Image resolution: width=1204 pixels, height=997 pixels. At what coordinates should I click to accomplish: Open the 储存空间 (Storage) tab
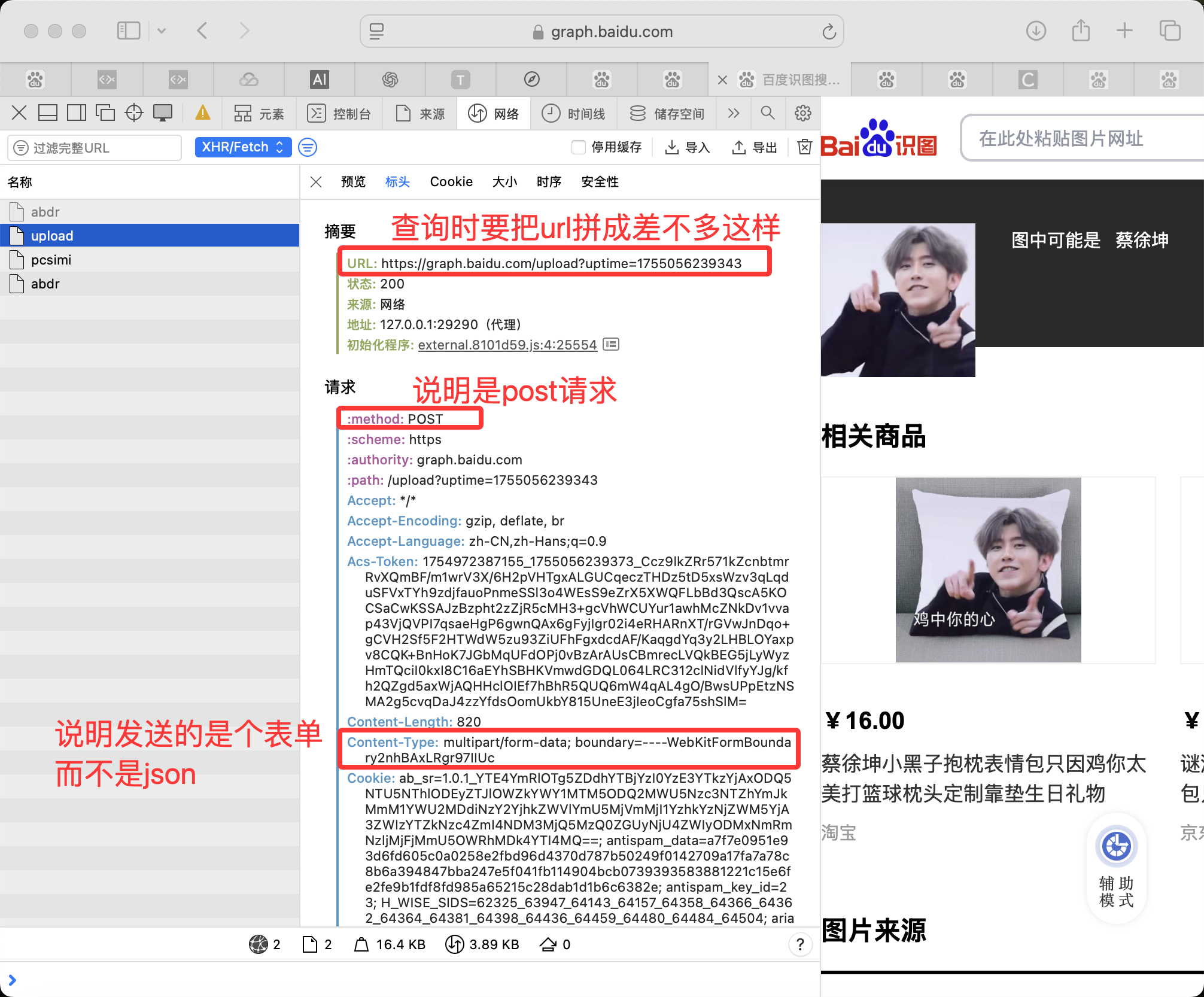667,114
